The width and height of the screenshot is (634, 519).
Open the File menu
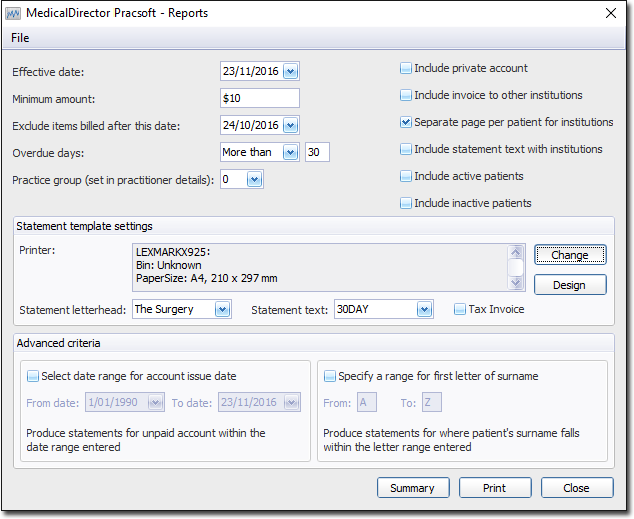[x=20, y=38]
